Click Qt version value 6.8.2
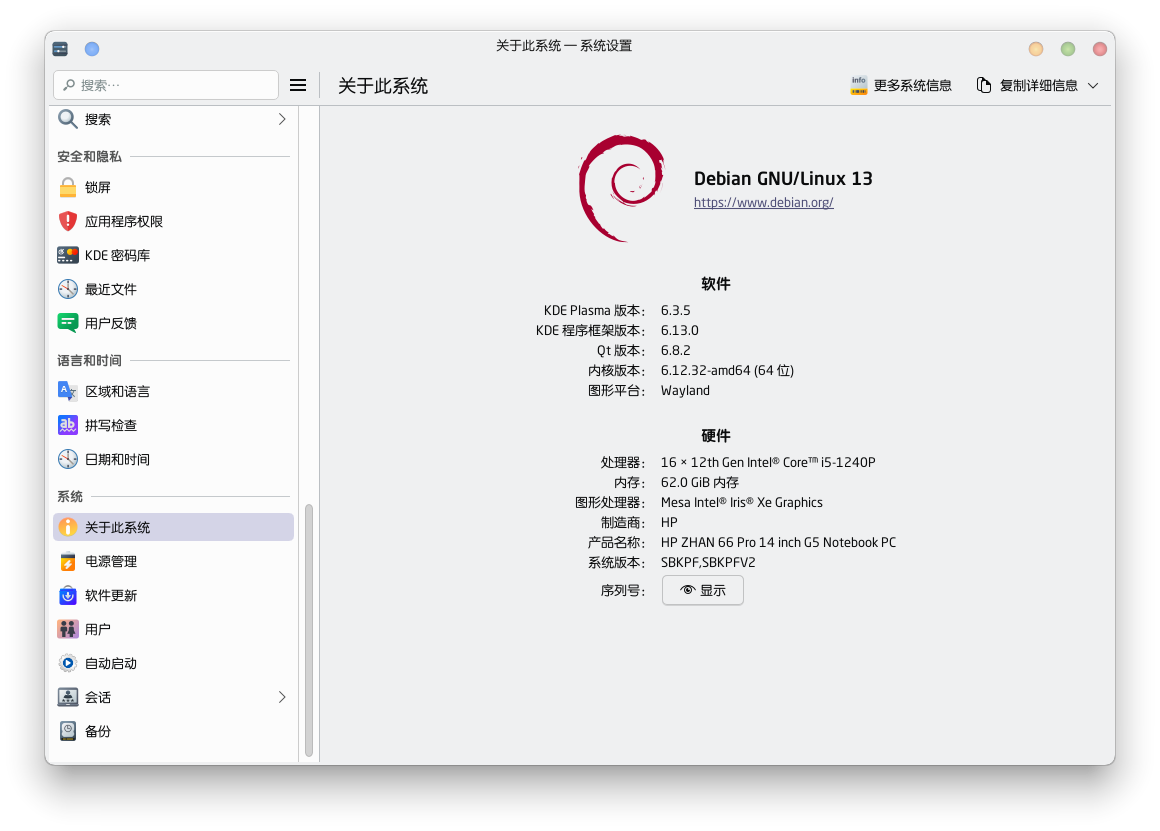1160x831 pixels. [675, 350]
